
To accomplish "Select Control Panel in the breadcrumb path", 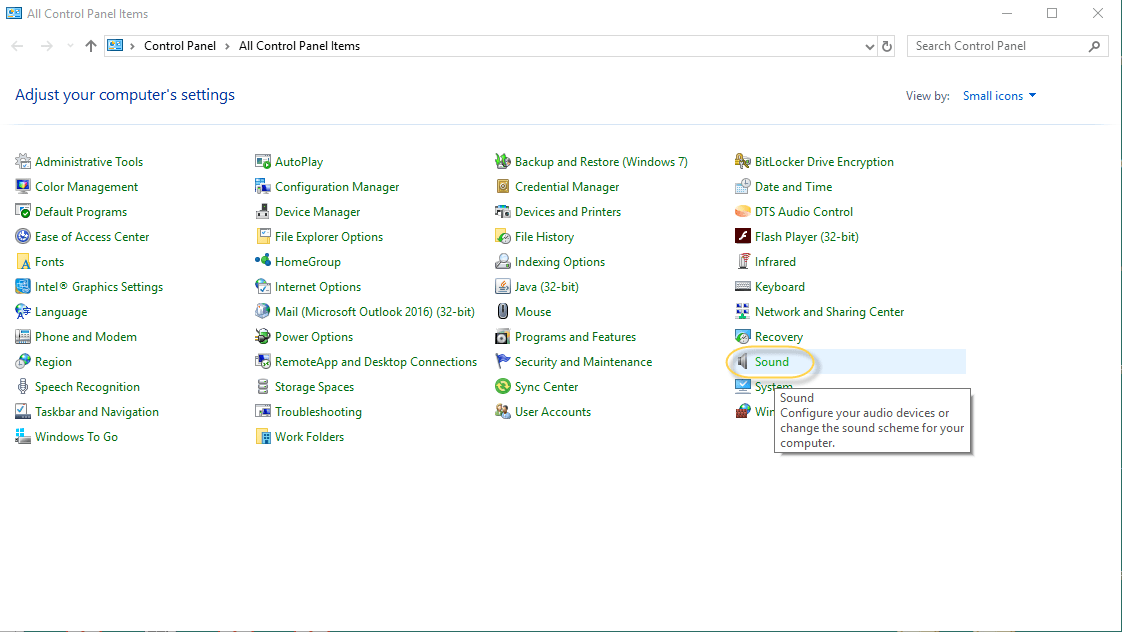I will click(180, 46).
